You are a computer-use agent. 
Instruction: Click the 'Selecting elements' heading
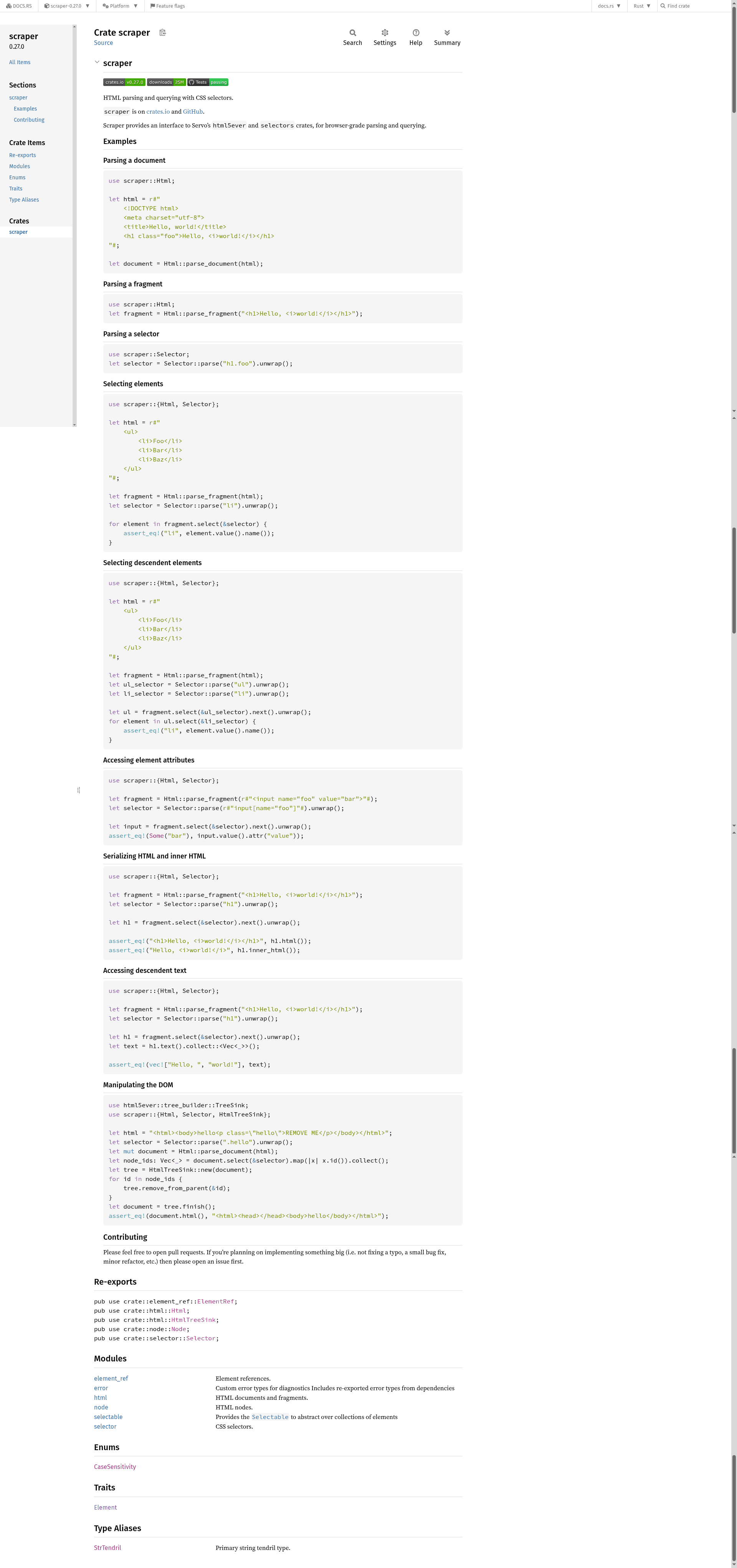[x=133, y=384]
